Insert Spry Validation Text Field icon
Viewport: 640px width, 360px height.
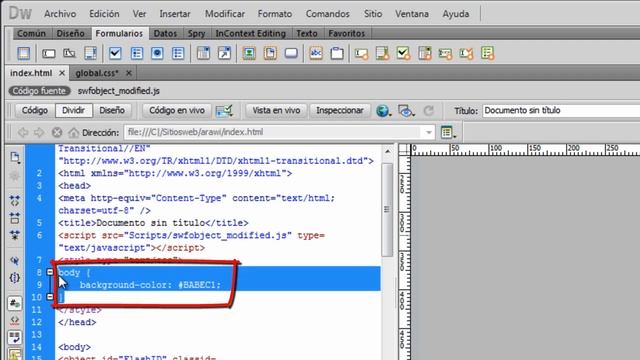[x=361, y=53]
